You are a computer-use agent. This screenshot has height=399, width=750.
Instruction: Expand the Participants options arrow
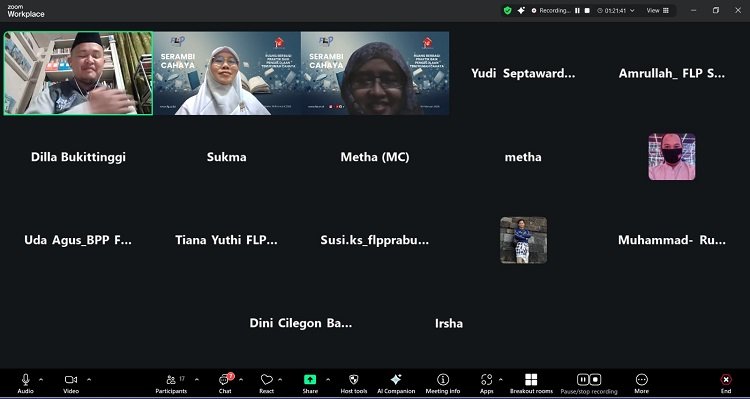[197, 380]
